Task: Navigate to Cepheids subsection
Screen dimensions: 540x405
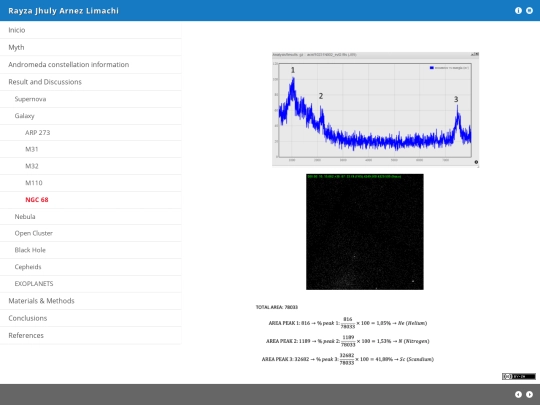Action: click(x=91, y=267)
